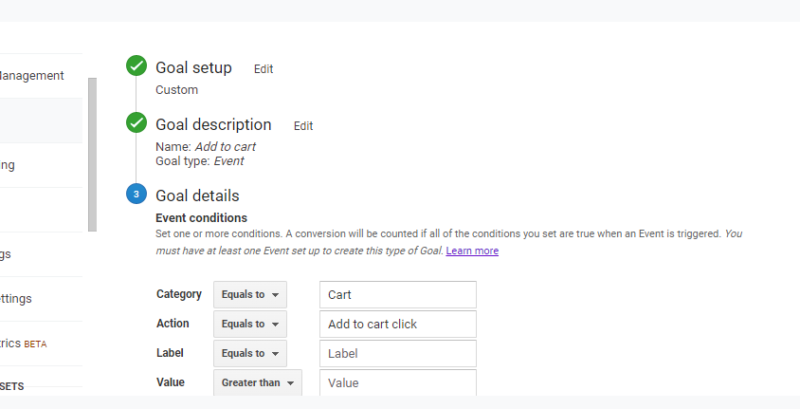Image resolution: width=800 pixels, height=409 pixels.
Task: Click the Goal details heading
Action: click(x=197, y=196)
